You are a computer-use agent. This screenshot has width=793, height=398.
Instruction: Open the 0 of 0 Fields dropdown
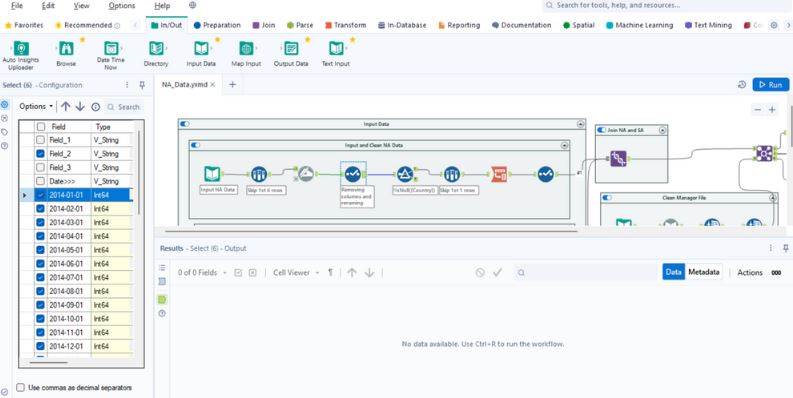[201, 273]
